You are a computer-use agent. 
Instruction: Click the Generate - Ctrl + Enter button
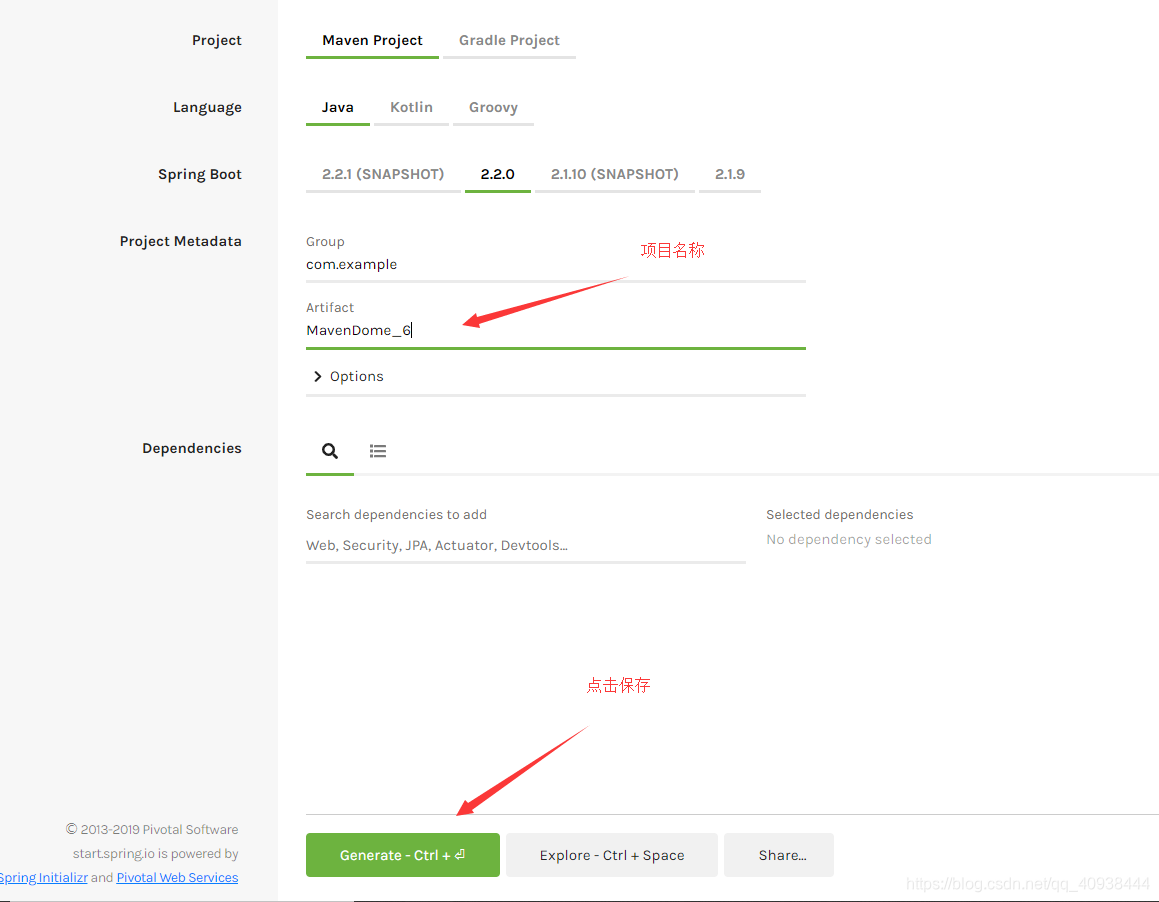point(402,855)
